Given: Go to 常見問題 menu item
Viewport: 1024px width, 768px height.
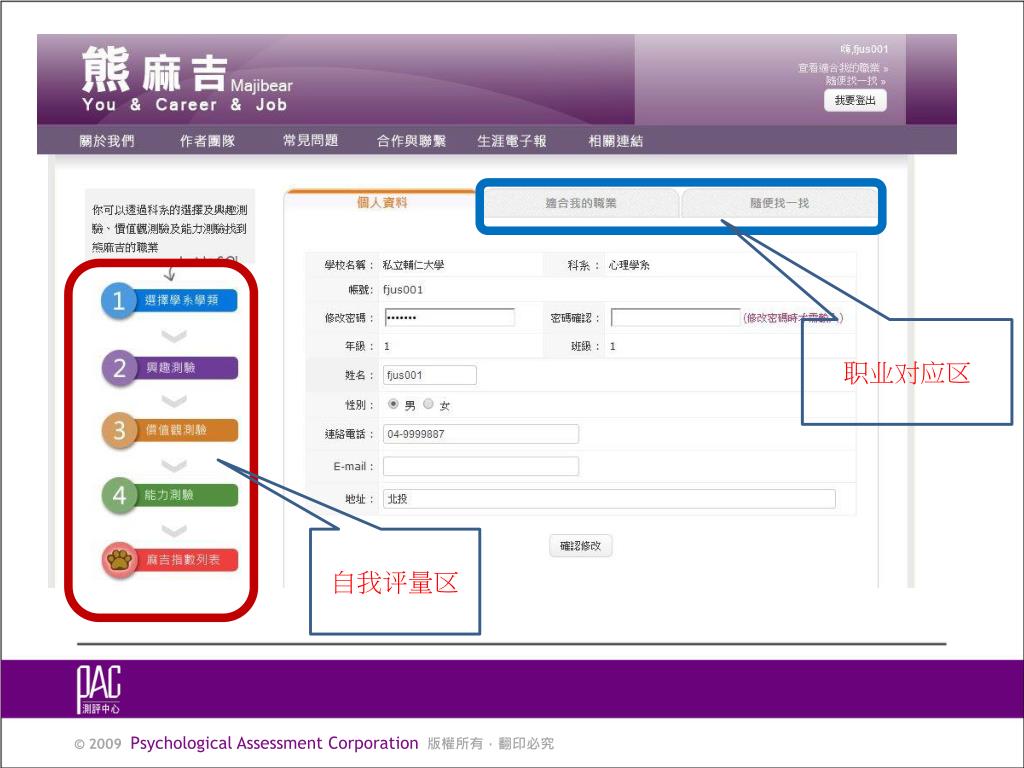Looking at the screenshot, I should 311,141.
